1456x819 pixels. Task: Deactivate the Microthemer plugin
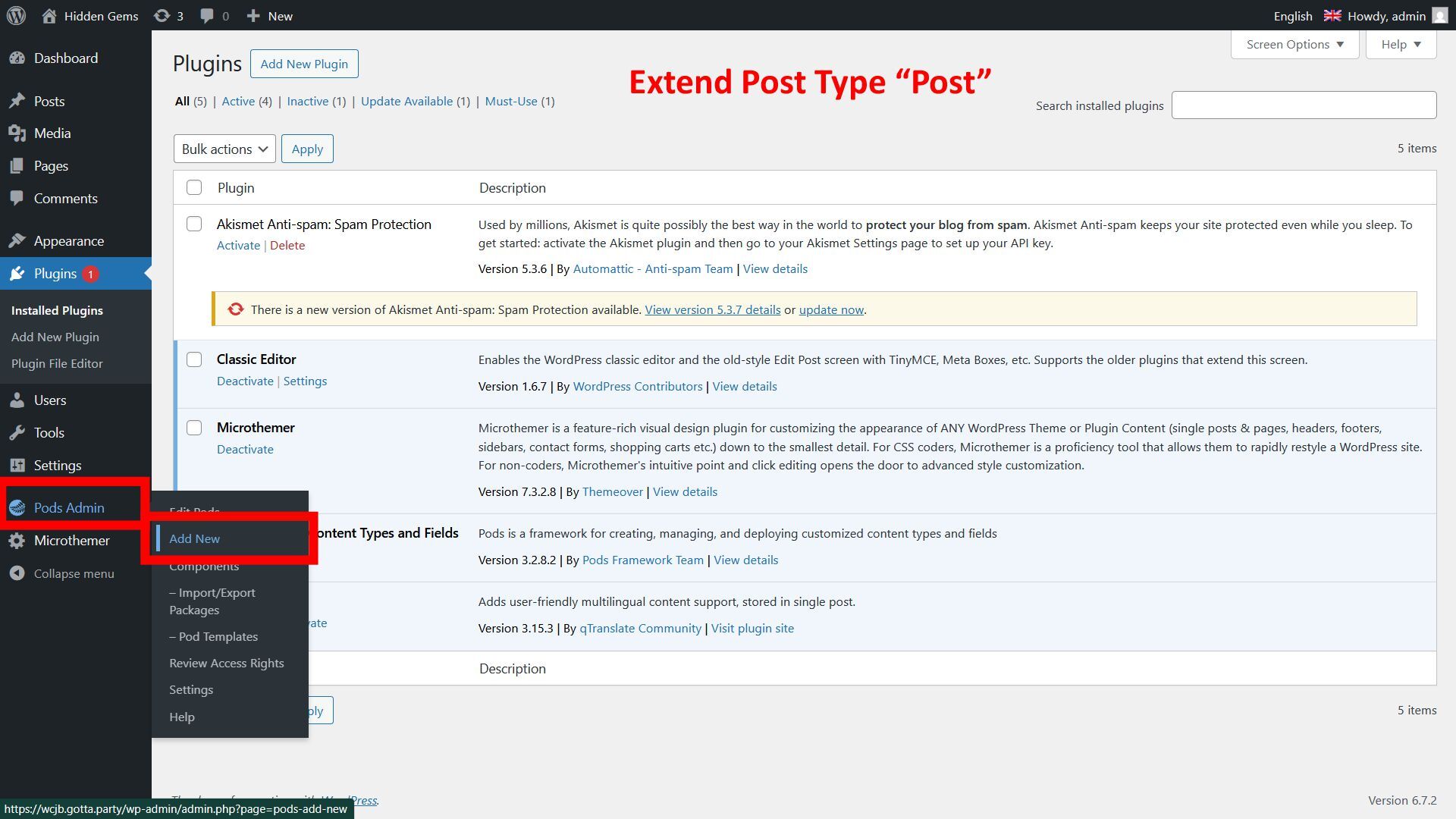[x=245, y=449]
